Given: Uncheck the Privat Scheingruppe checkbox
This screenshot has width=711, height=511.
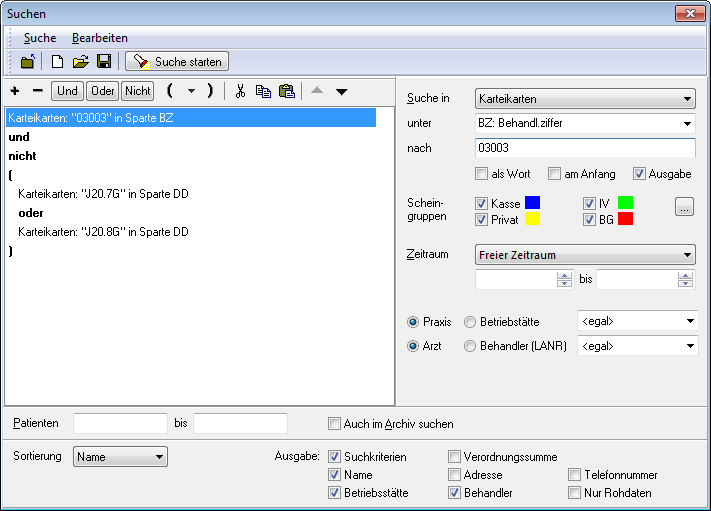Looking at the screenshot, I should click(x=483, y=220).
